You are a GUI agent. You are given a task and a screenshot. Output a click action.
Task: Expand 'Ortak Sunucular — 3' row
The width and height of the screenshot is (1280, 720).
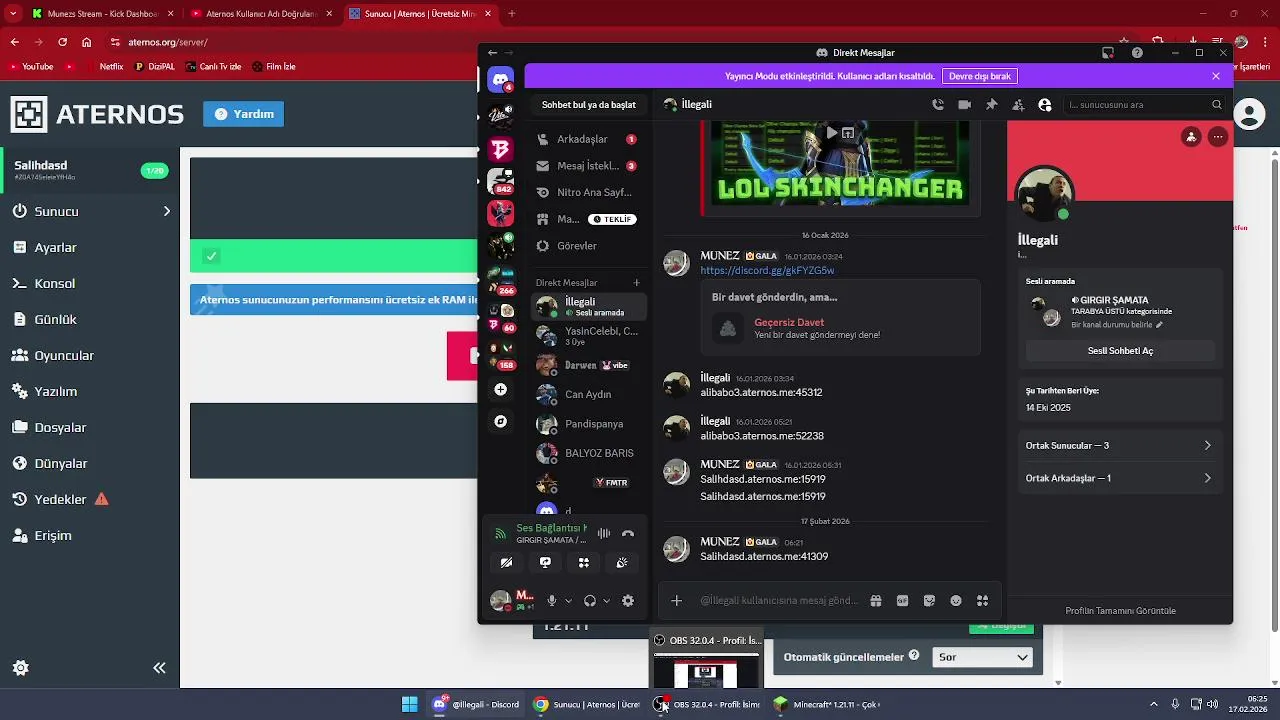(x=1118, y=446)
